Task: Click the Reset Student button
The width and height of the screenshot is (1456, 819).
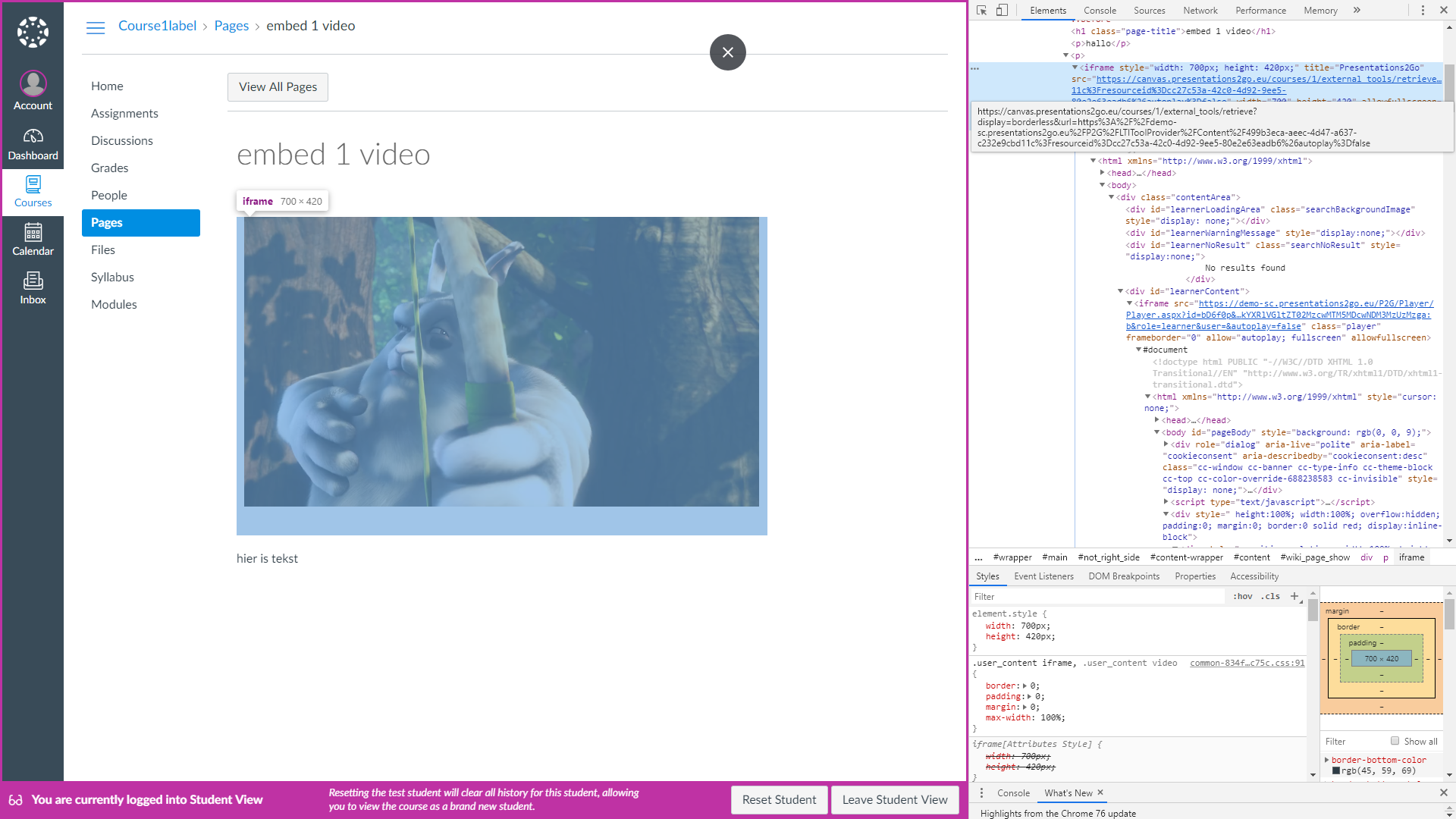Action: tap(779, 800)
